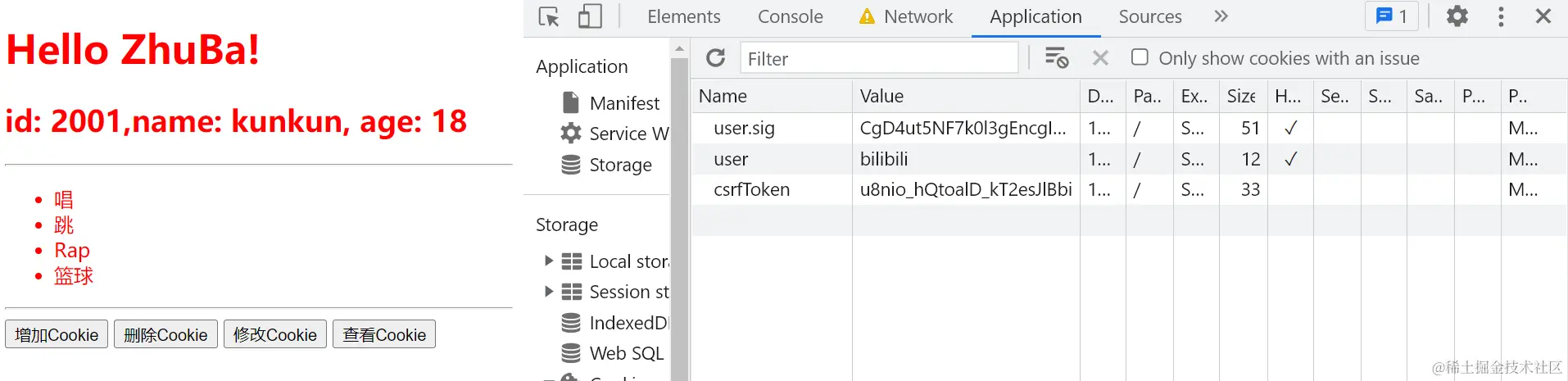
Task: Open DevTools settings gear
Action: pos(1457,16)
